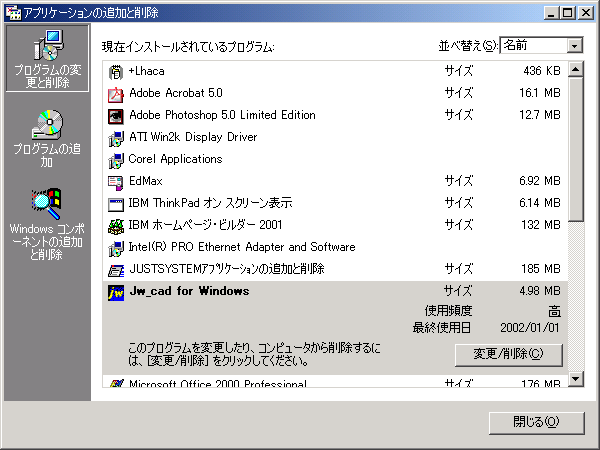Click the ATI Win2k Display Driver icon
Screen dimensions: 600x450
(116, 139)
